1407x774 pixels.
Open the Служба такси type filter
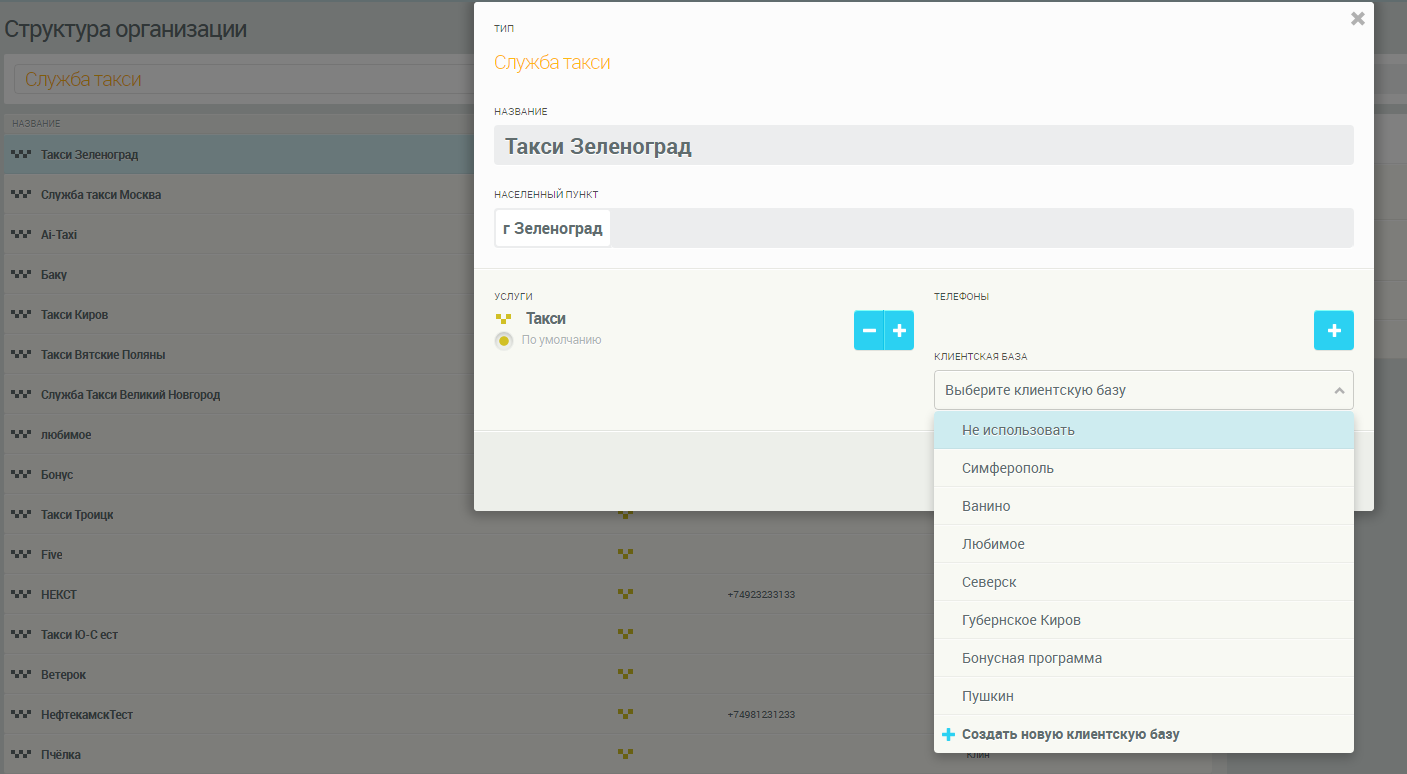pos(240,80)
